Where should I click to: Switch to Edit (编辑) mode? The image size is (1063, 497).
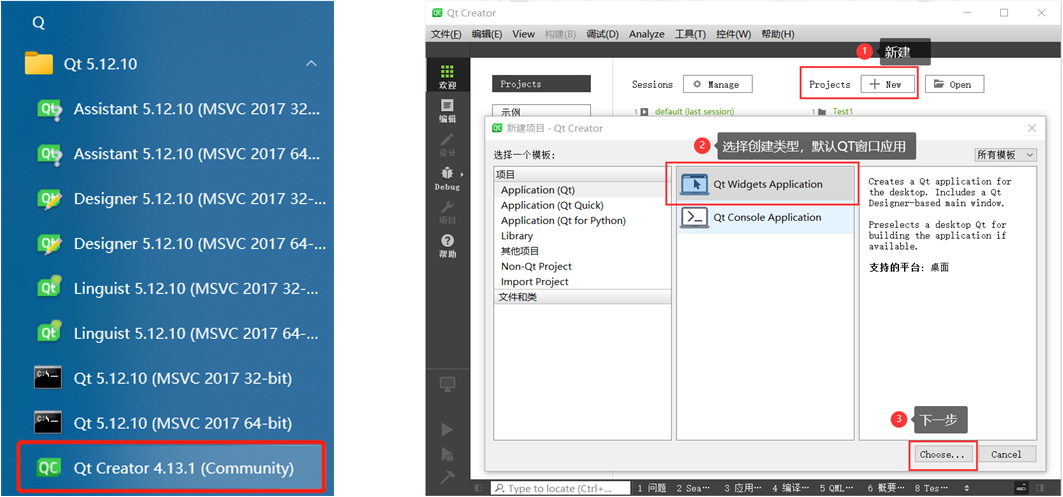[447, 111]
